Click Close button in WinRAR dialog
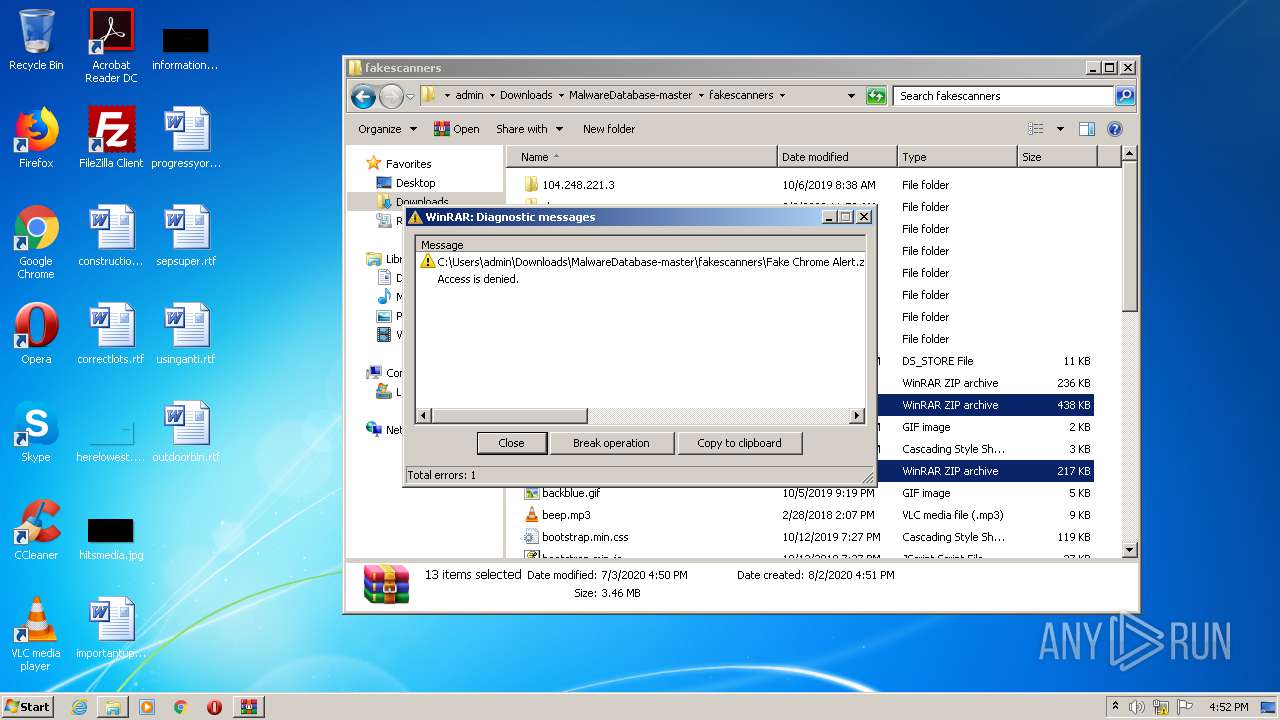The width and height of the screenshot is (1280, 720). click(511, 443)
